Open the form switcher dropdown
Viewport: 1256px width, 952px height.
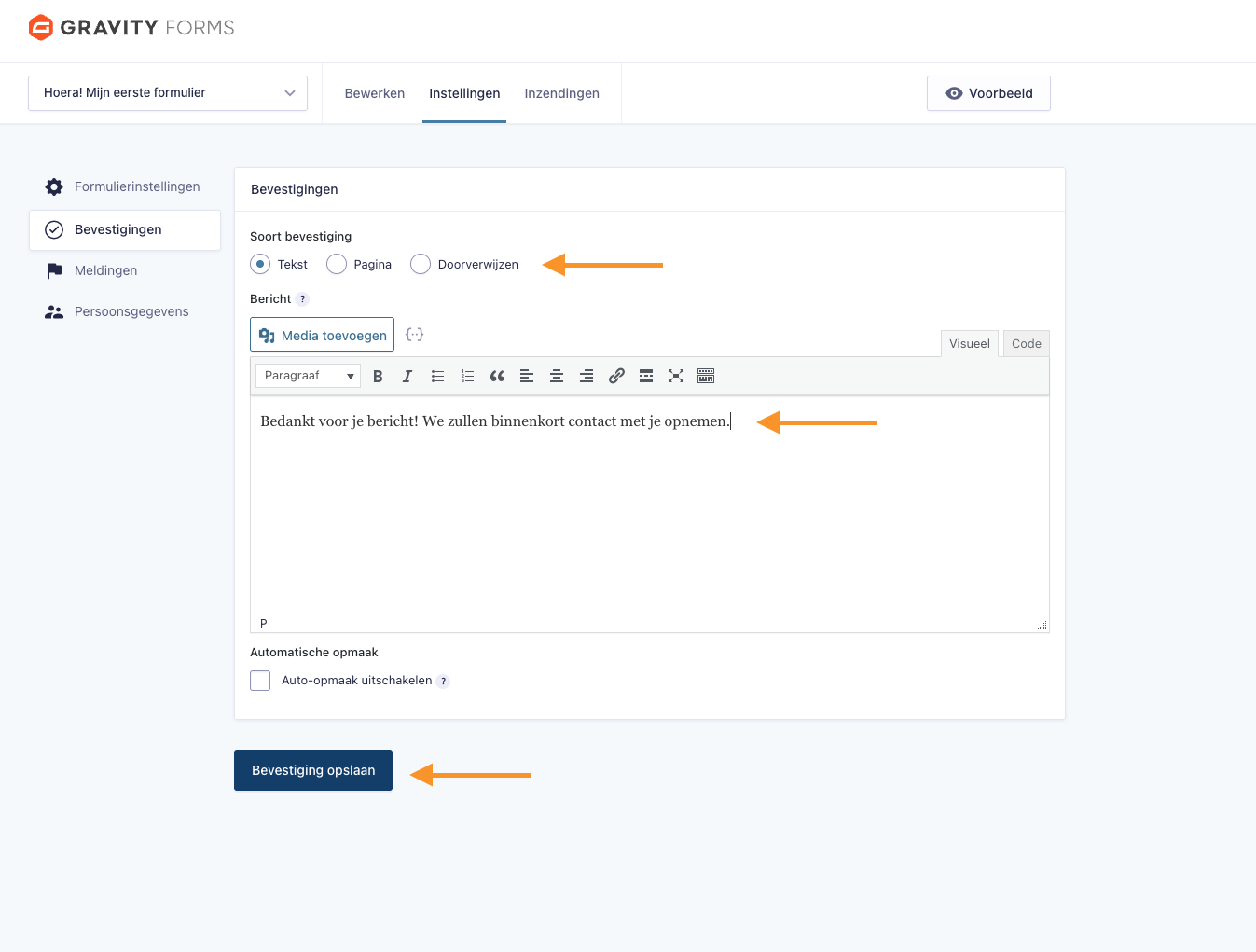coord(168,93)
